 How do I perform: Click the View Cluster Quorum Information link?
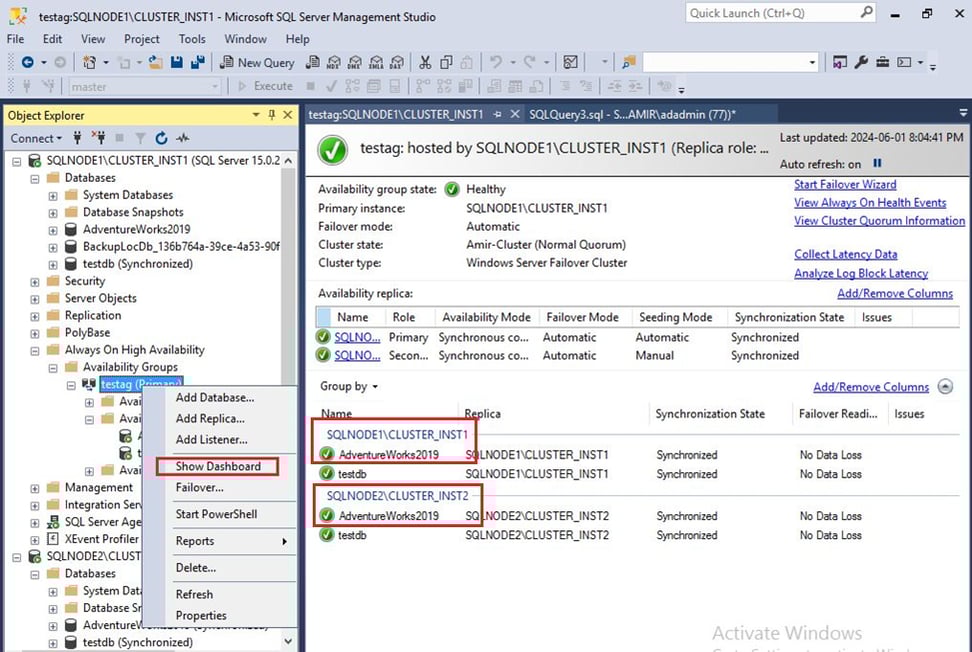tap(879, 221)
